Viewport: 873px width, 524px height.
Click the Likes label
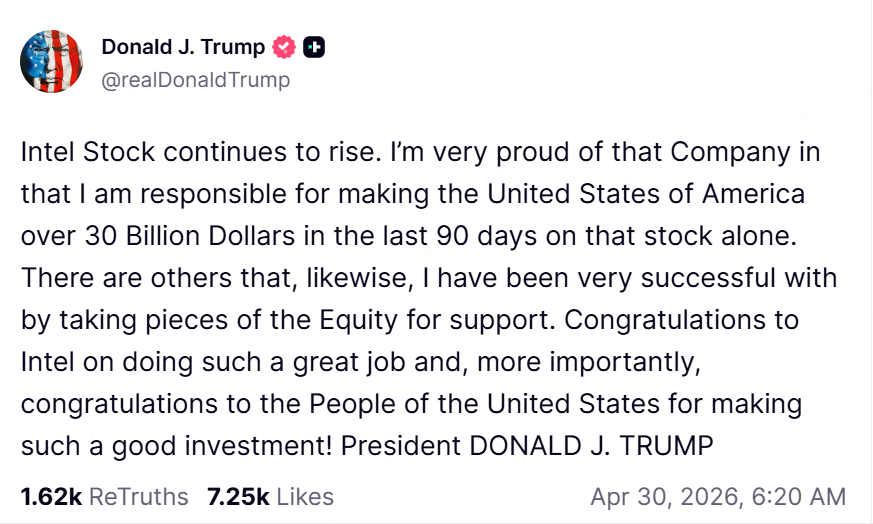[304, 496]
